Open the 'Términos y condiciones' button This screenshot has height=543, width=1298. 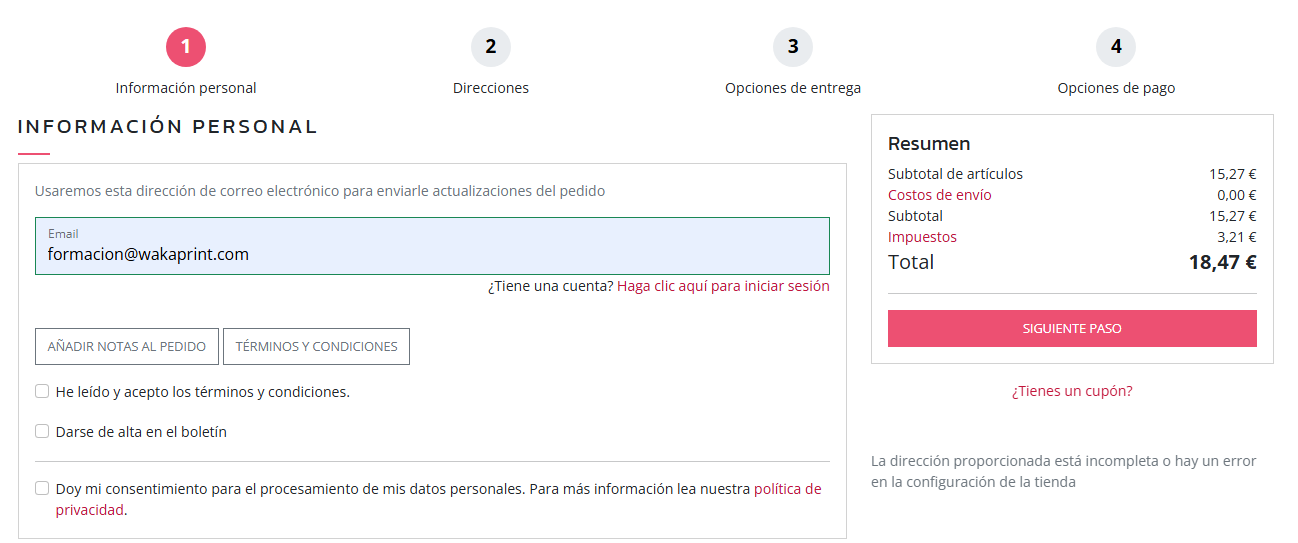[316, 347]
